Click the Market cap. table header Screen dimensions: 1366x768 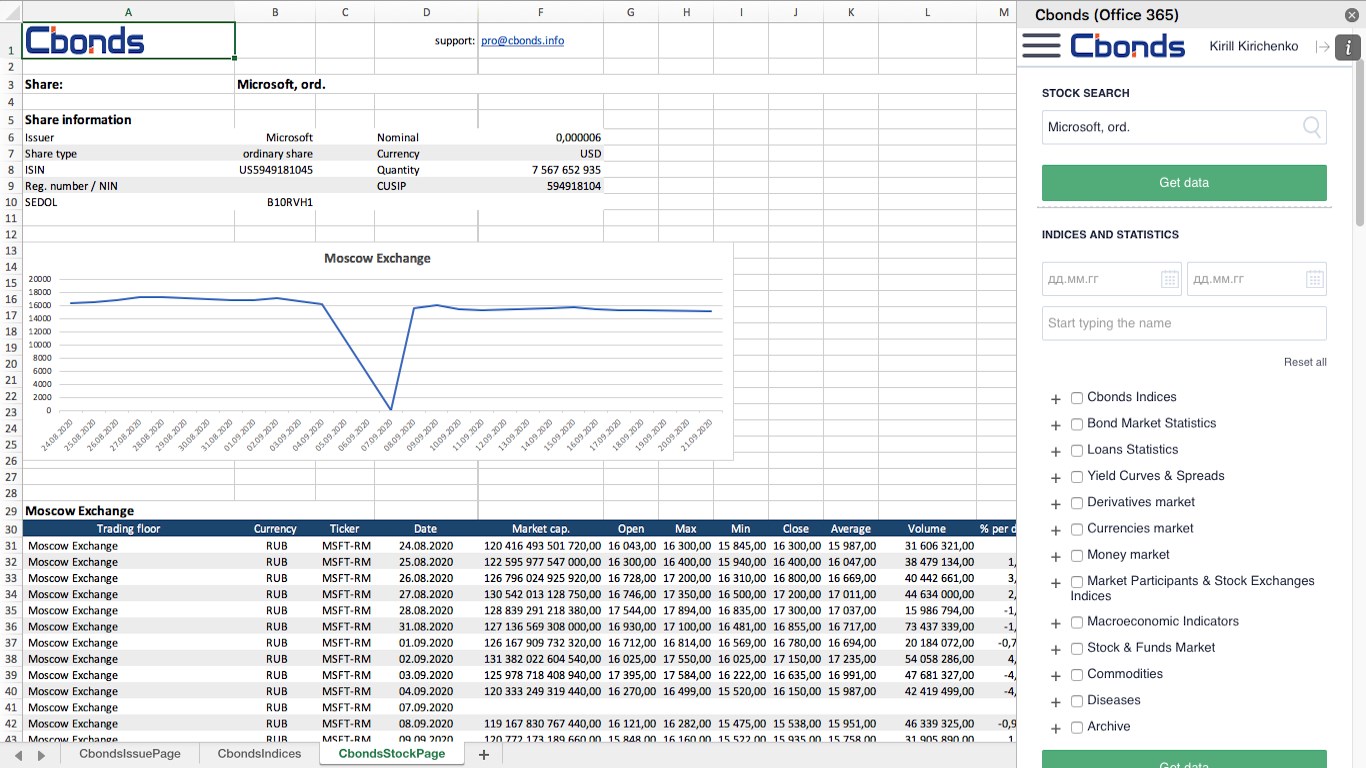pyautogui.click(x=540, y=529)
